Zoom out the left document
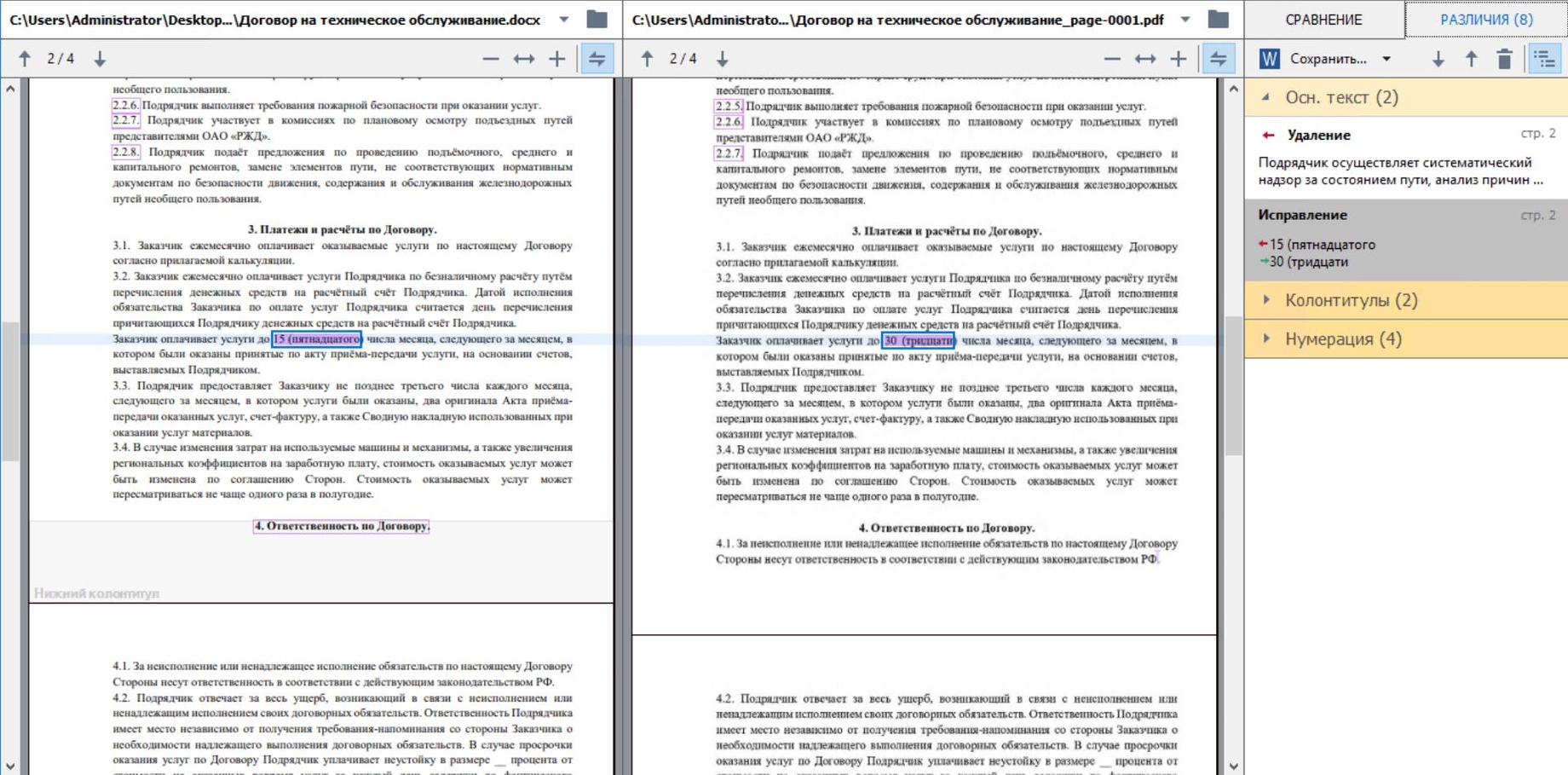1568x775 pixels. [x=490, y=59]
